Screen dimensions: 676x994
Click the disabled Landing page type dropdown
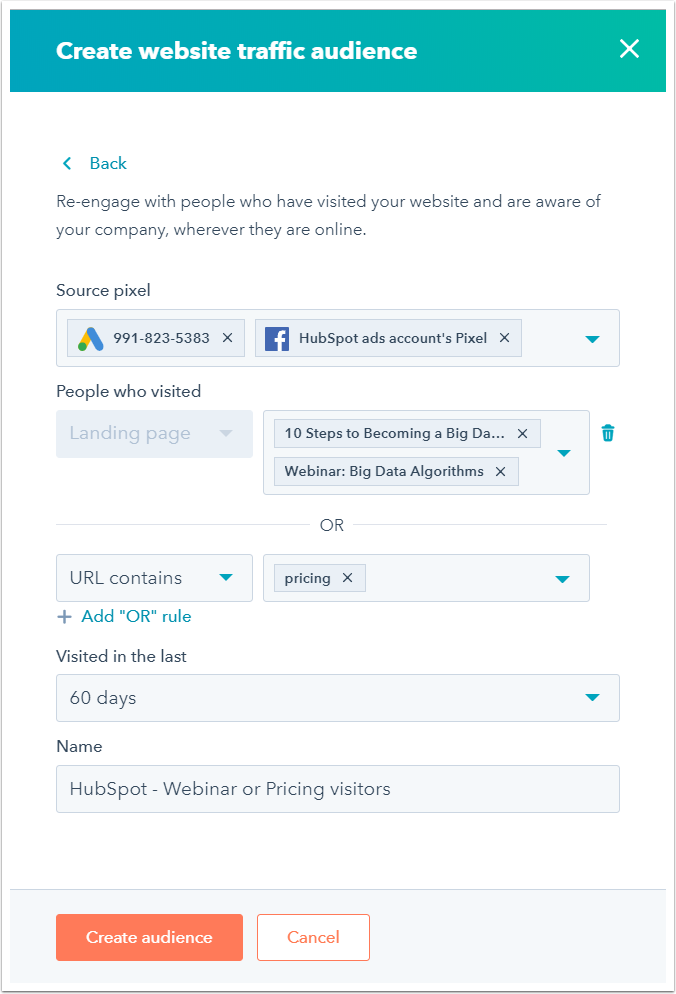pyautogui.click(x=154, y=434)
